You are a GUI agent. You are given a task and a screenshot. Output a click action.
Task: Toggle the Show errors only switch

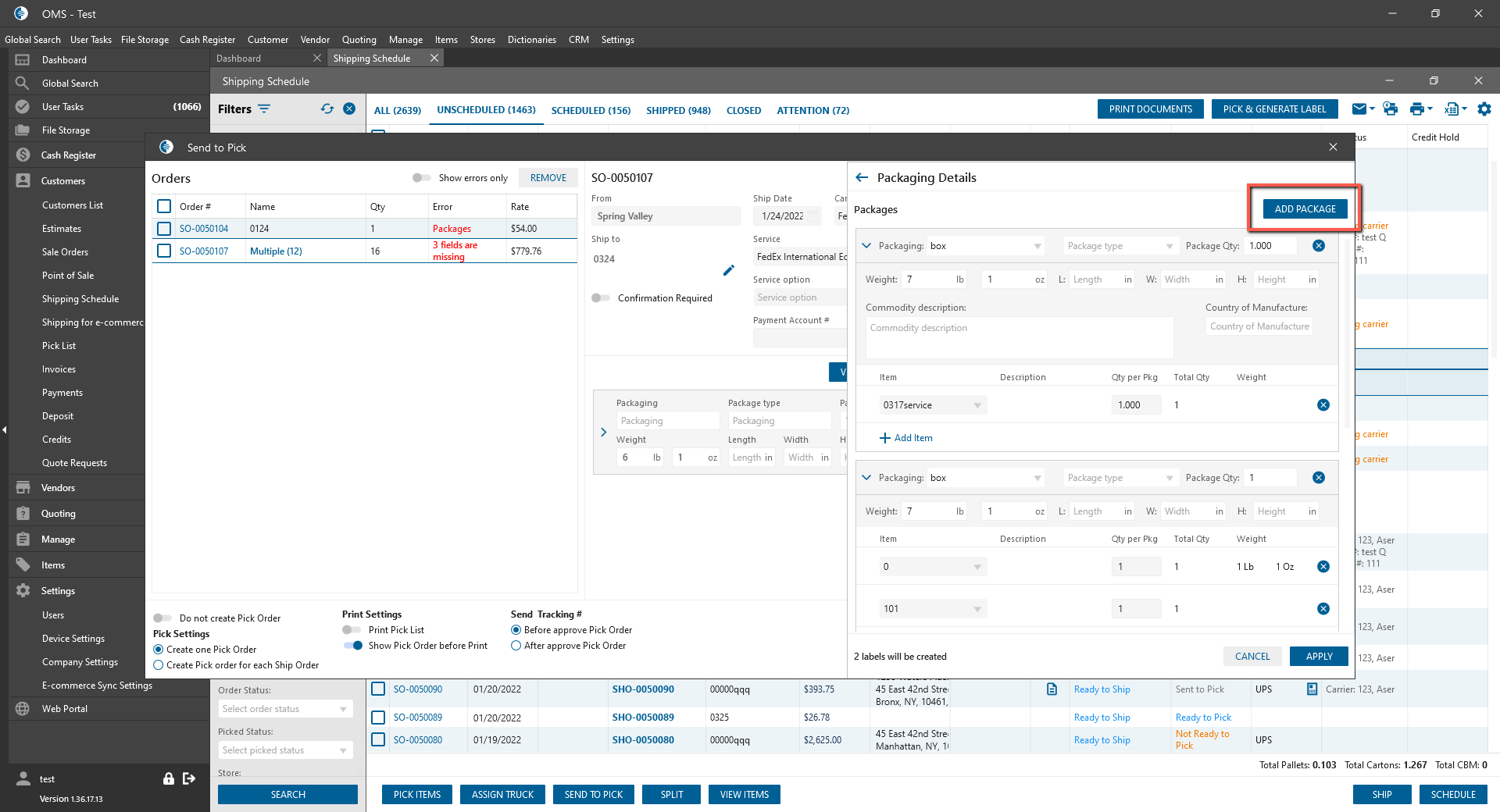(x=421, y=178)
